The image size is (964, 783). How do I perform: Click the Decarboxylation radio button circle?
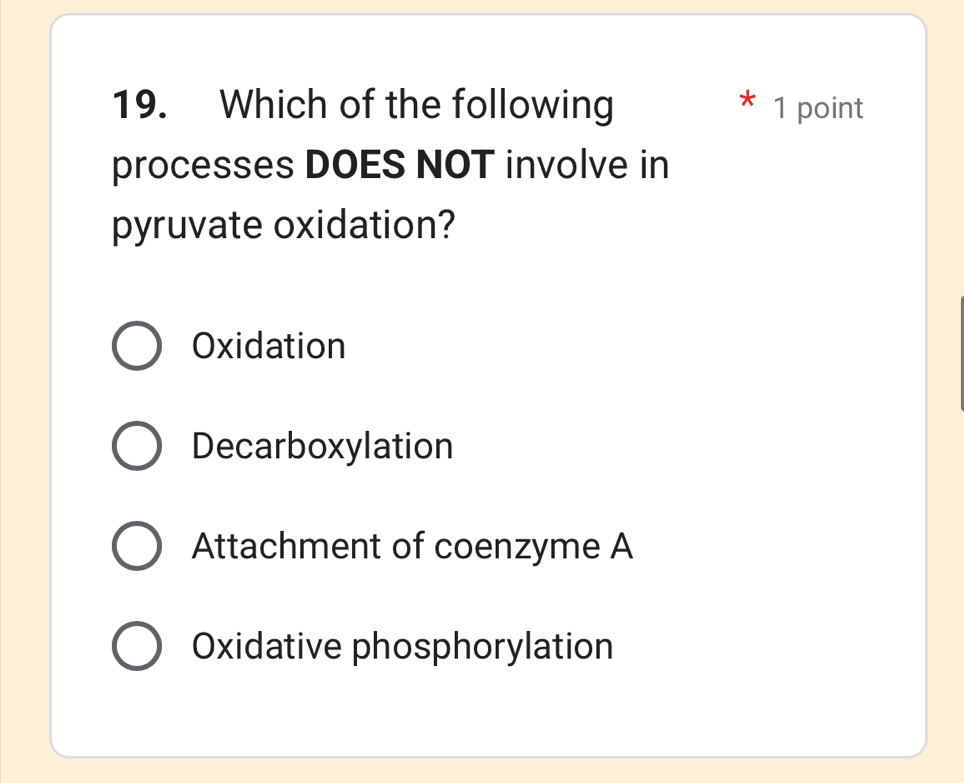(137, 445)
